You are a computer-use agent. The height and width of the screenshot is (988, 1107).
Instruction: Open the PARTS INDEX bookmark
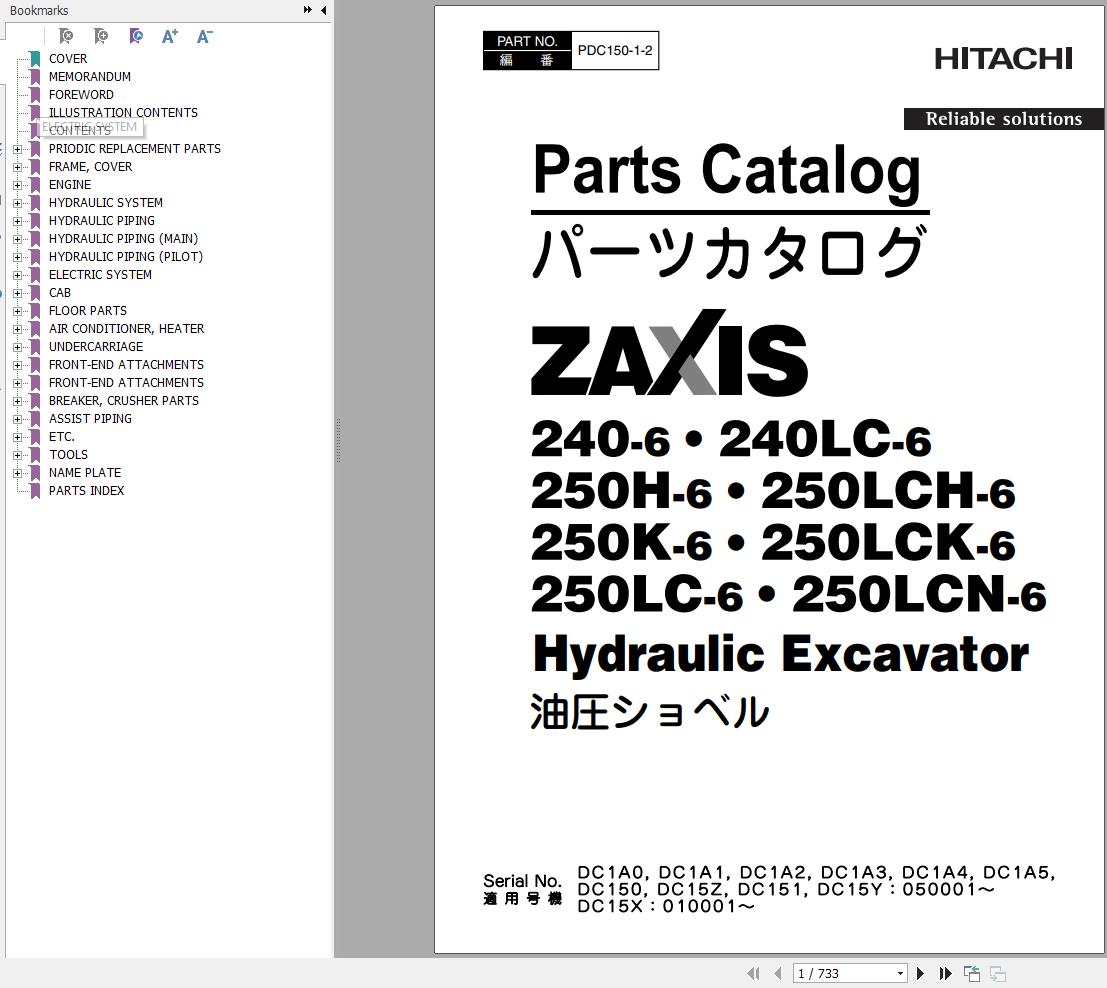[86, 491]
